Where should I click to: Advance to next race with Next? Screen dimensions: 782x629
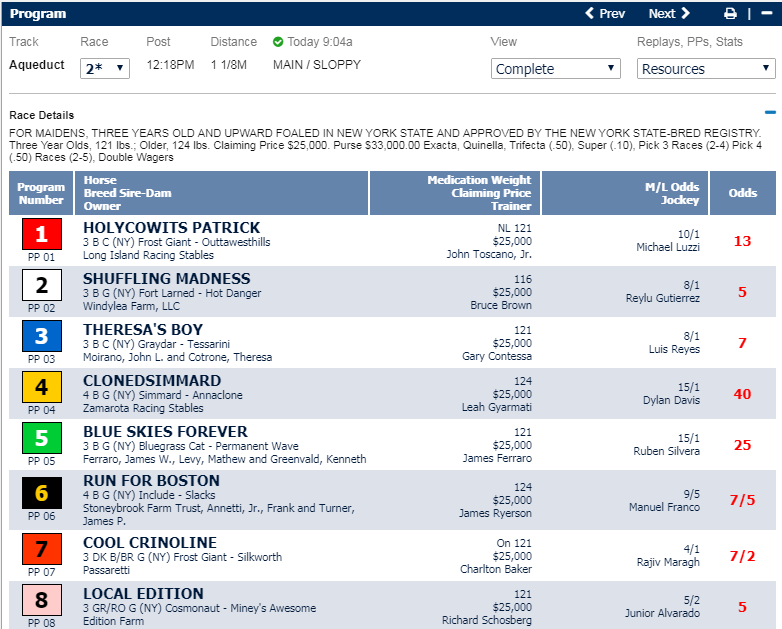(x=669, y=14)
